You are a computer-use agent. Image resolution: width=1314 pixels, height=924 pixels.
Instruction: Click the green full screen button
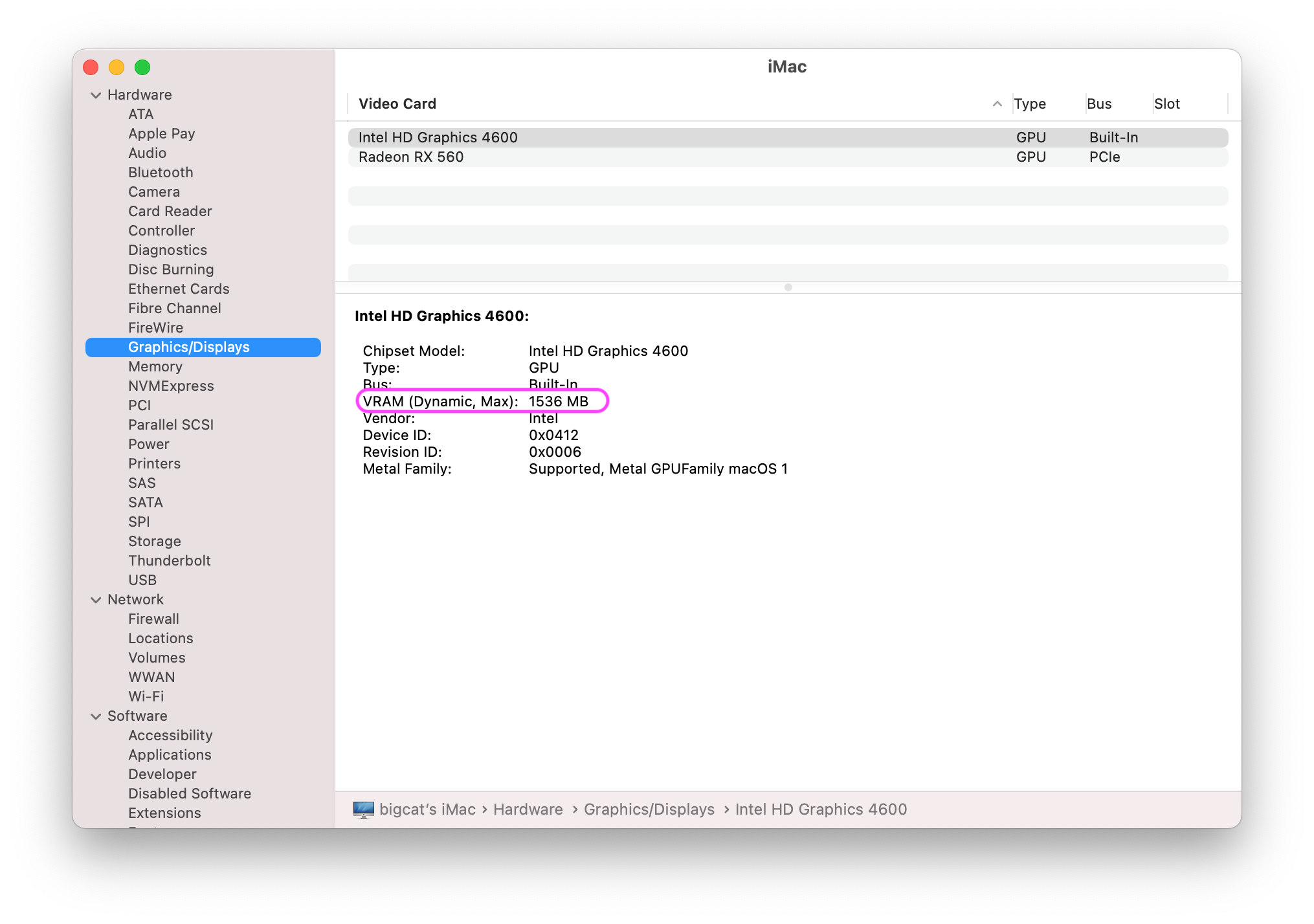[x=142, y=67]
